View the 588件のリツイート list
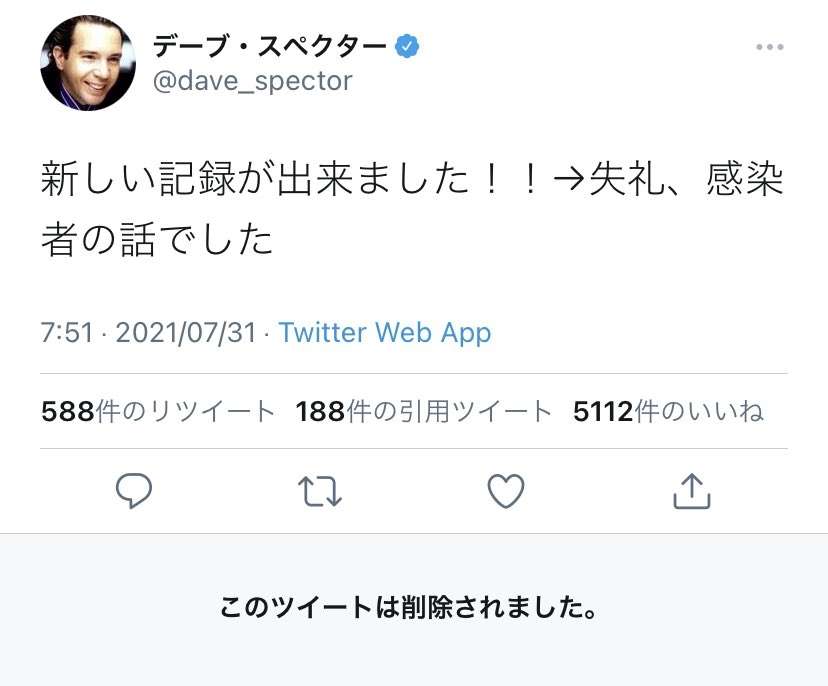This screenshot has height=686, width=828. (x=158, y=411)
